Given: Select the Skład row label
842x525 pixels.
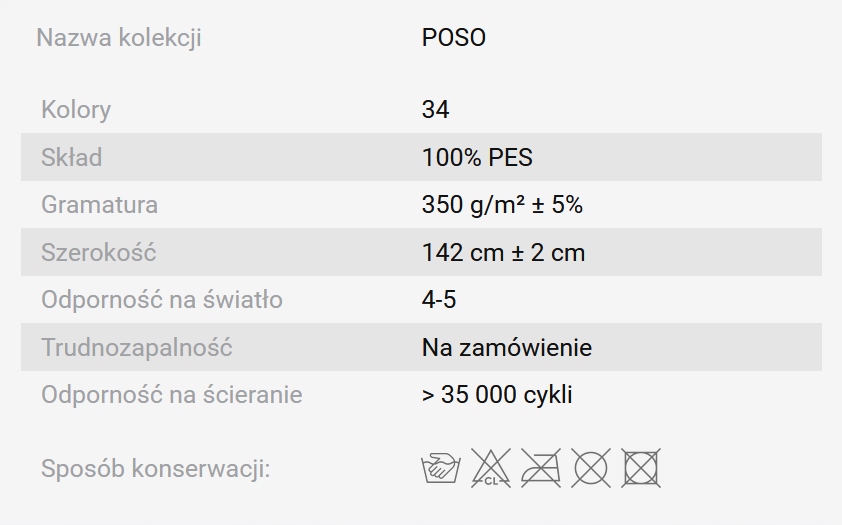Looking at the screenshot, I should point(71,157).
